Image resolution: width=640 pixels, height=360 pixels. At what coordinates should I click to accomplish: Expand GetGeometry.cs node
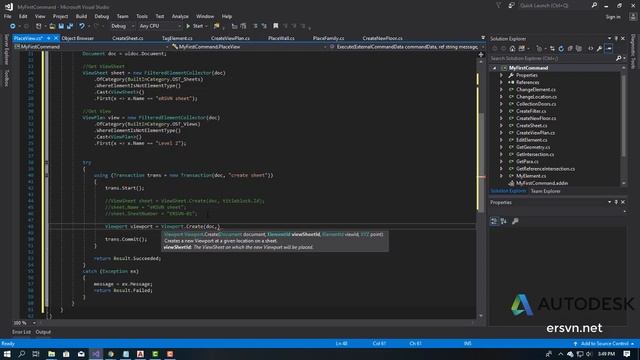point(502,147)
